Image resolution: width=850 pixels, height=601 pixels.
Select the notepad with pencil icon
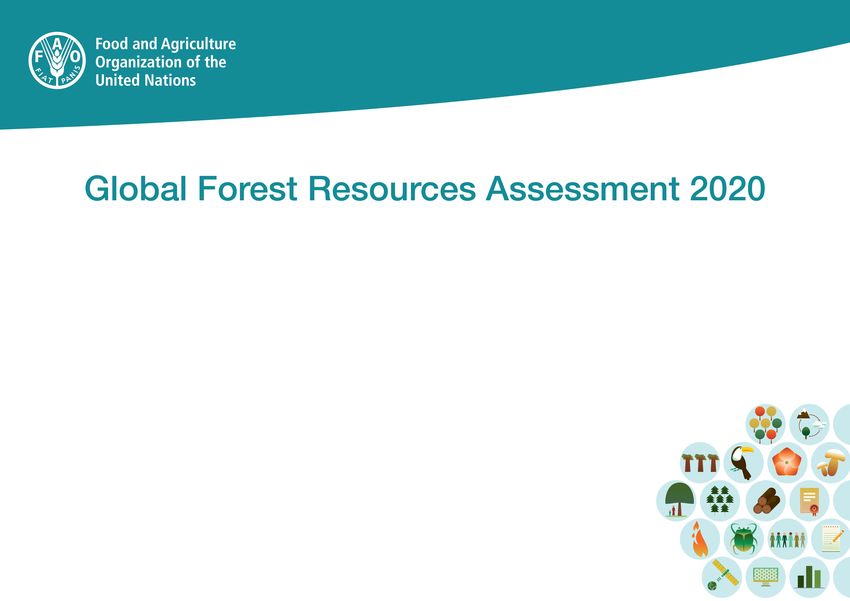pos(831,539)
